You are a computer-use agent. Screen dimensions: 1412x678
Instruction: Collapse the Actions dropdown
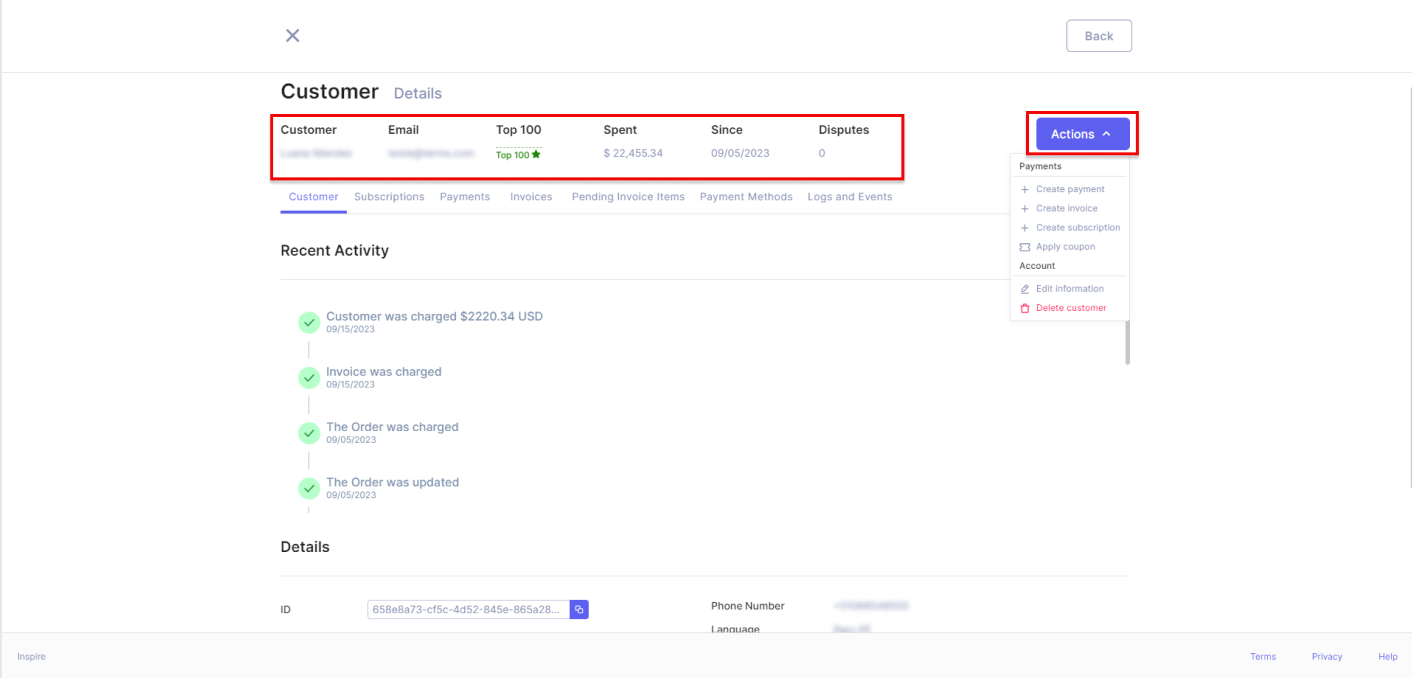[1083, 134]
